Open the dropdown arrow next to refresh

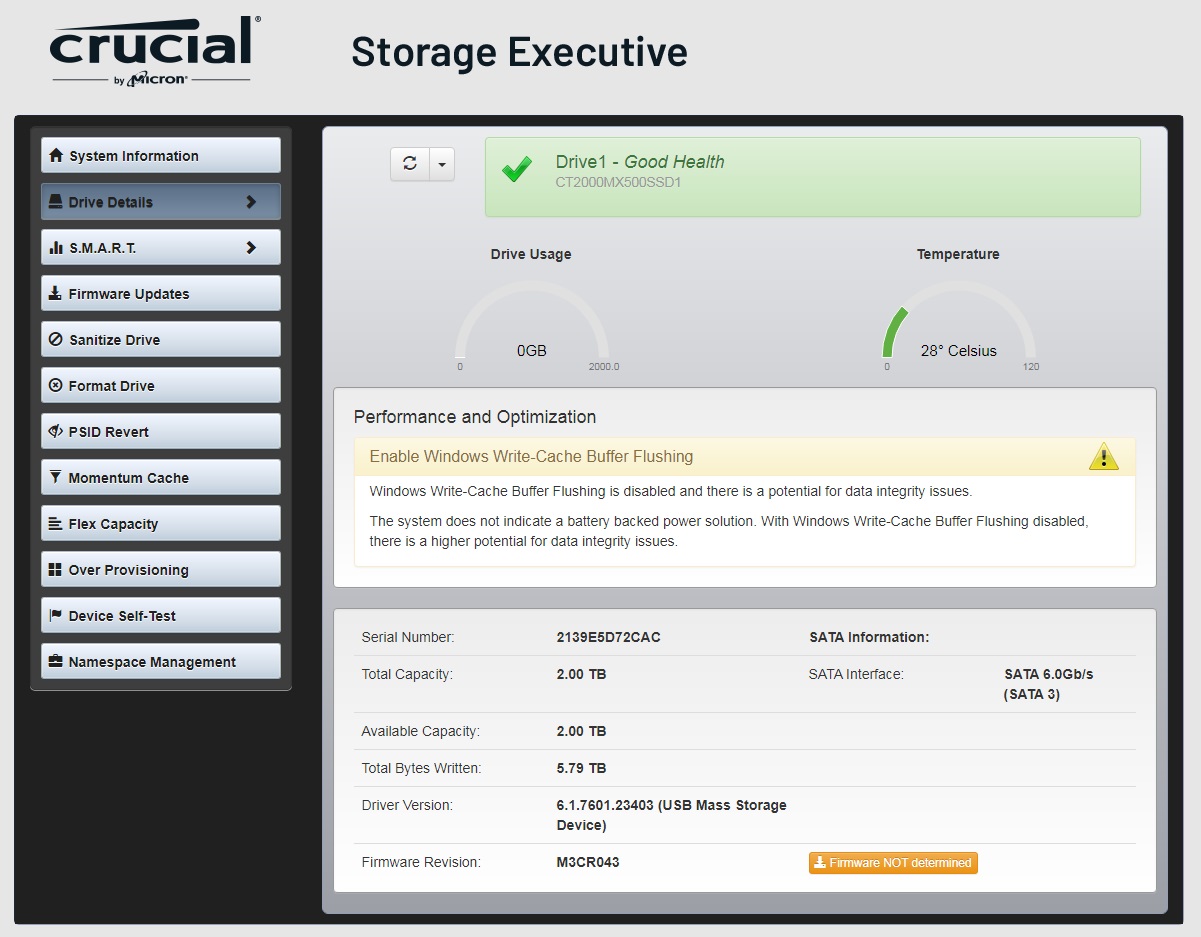click(x=442, y=164)
